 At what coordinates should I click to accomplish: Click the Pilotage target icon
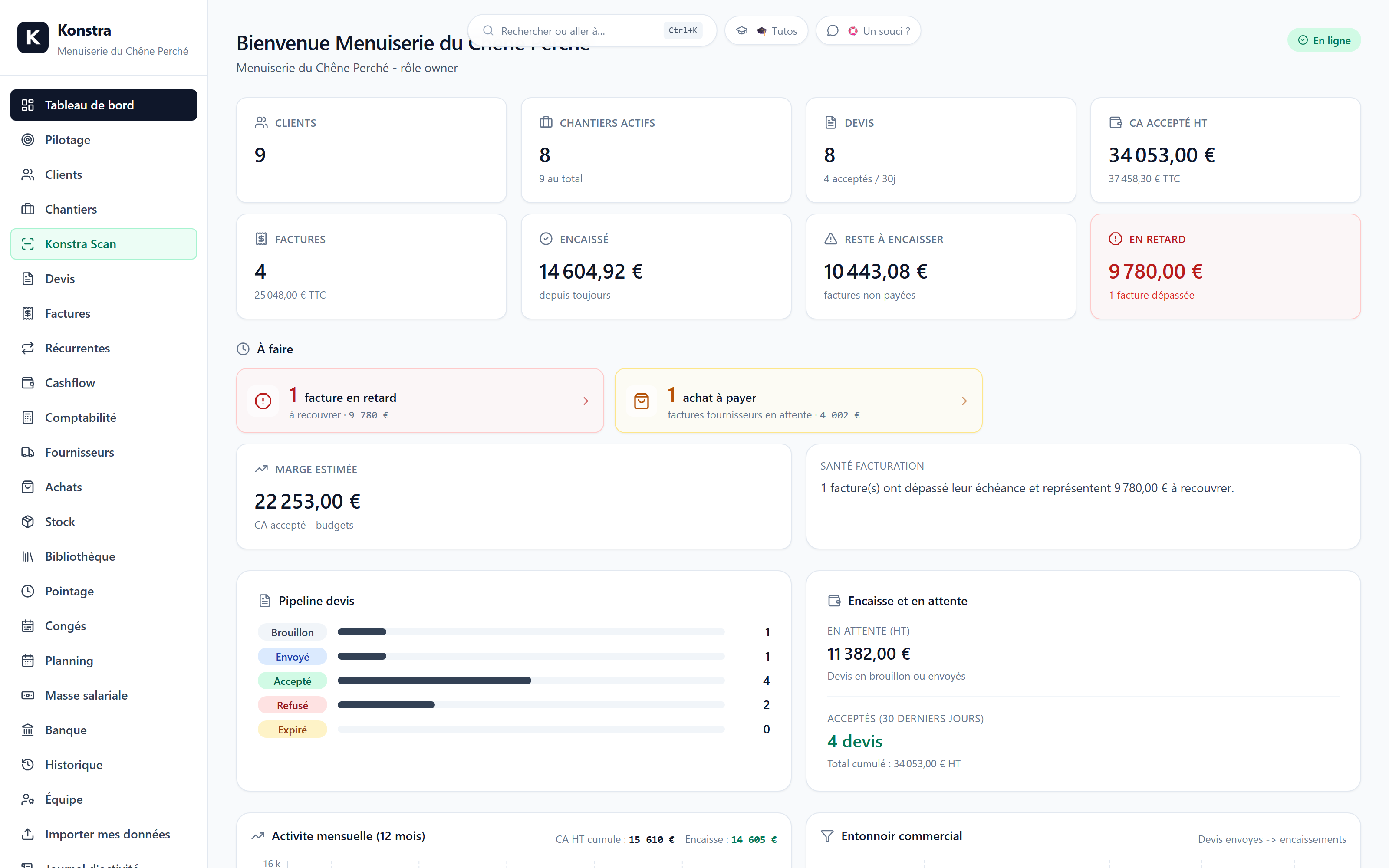coord(27,139)
